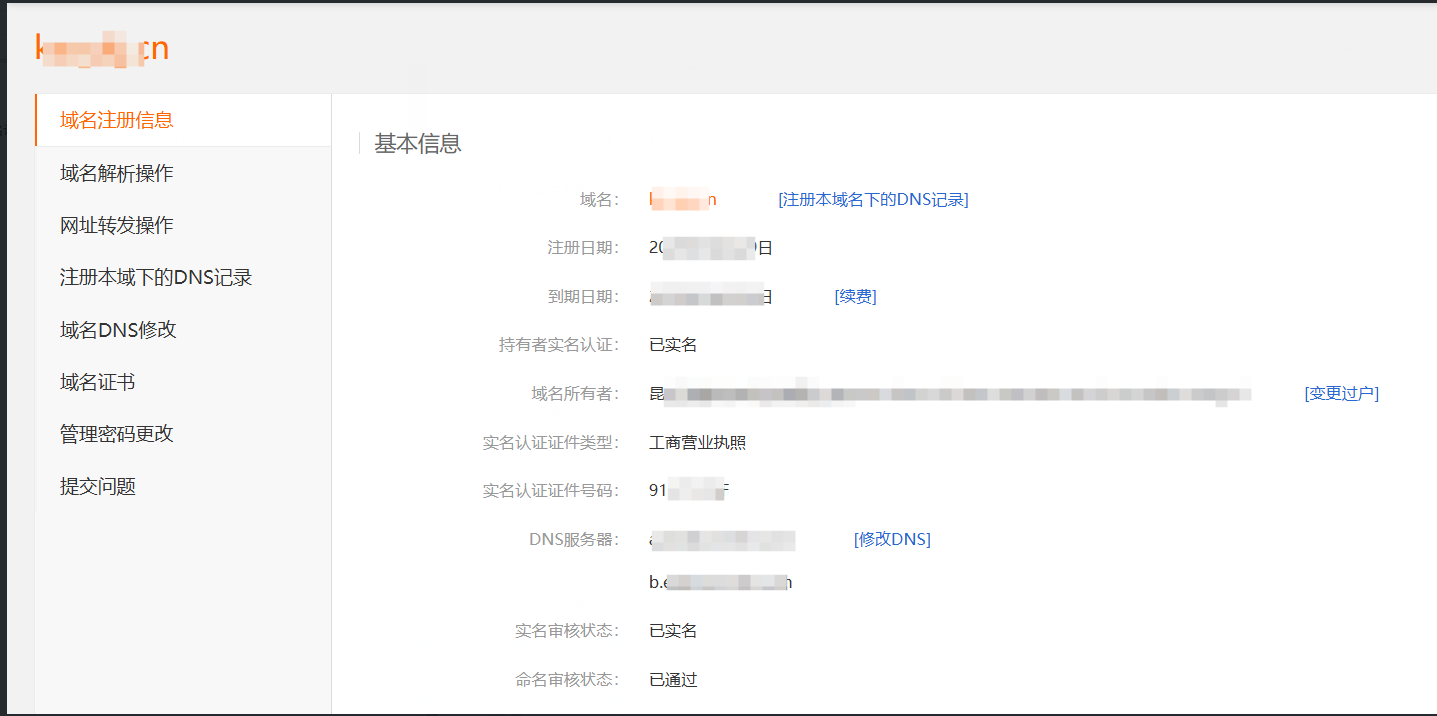
Task: Click the 已通过 naming review status
Action: click(673, 680)
